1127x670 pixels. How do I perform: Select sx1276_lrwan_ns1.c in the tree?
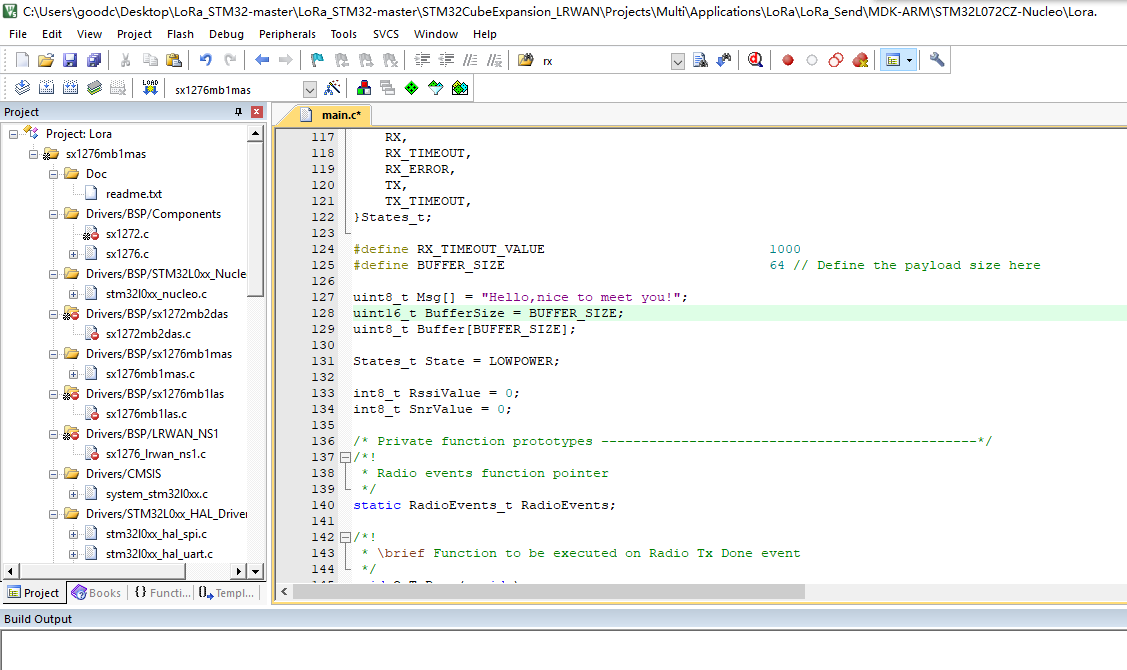click(x=155, y=454)
